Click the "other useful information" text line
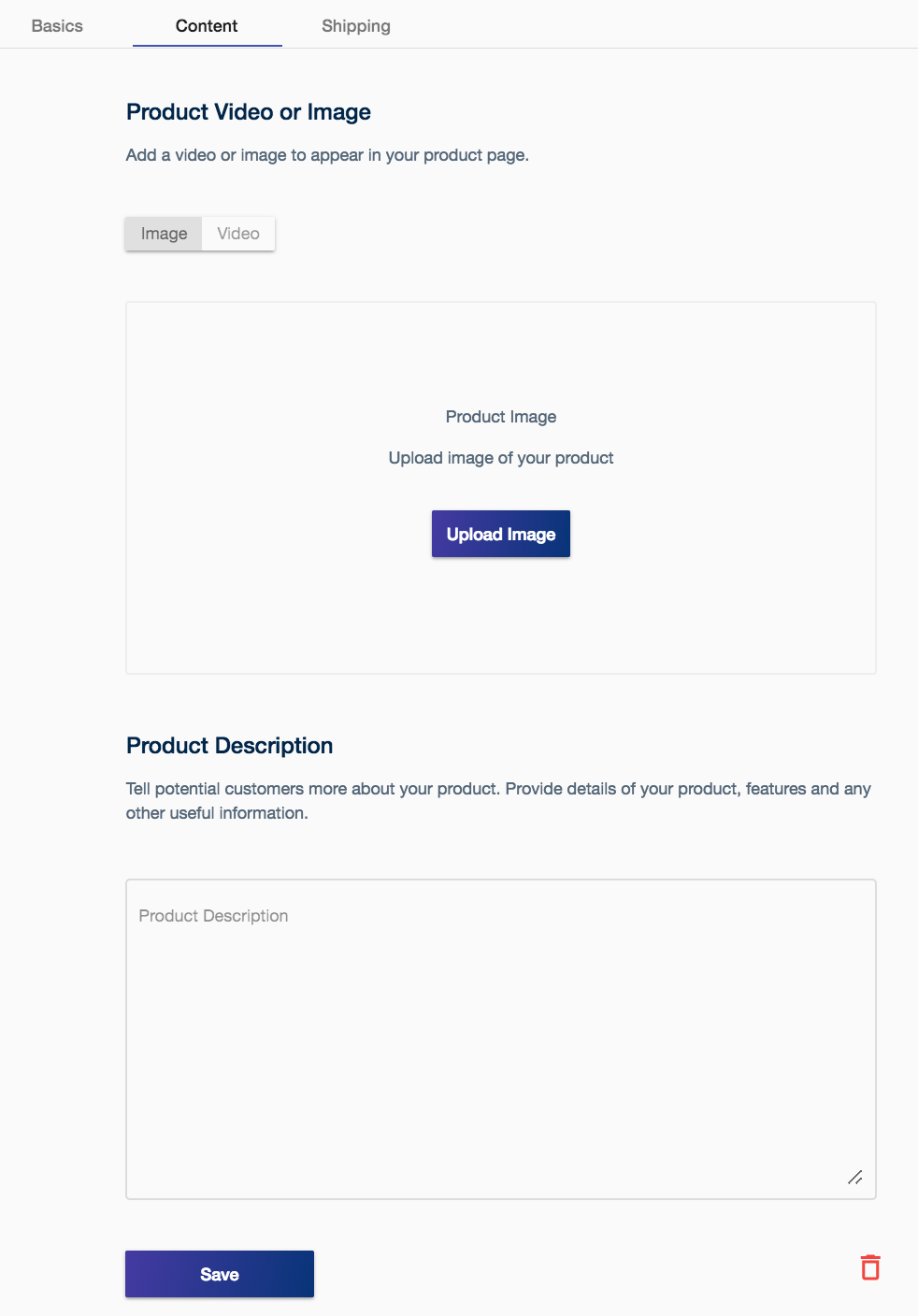This screenshot has width=918, height=1316. pyautogui.click(x=217, y=813)
